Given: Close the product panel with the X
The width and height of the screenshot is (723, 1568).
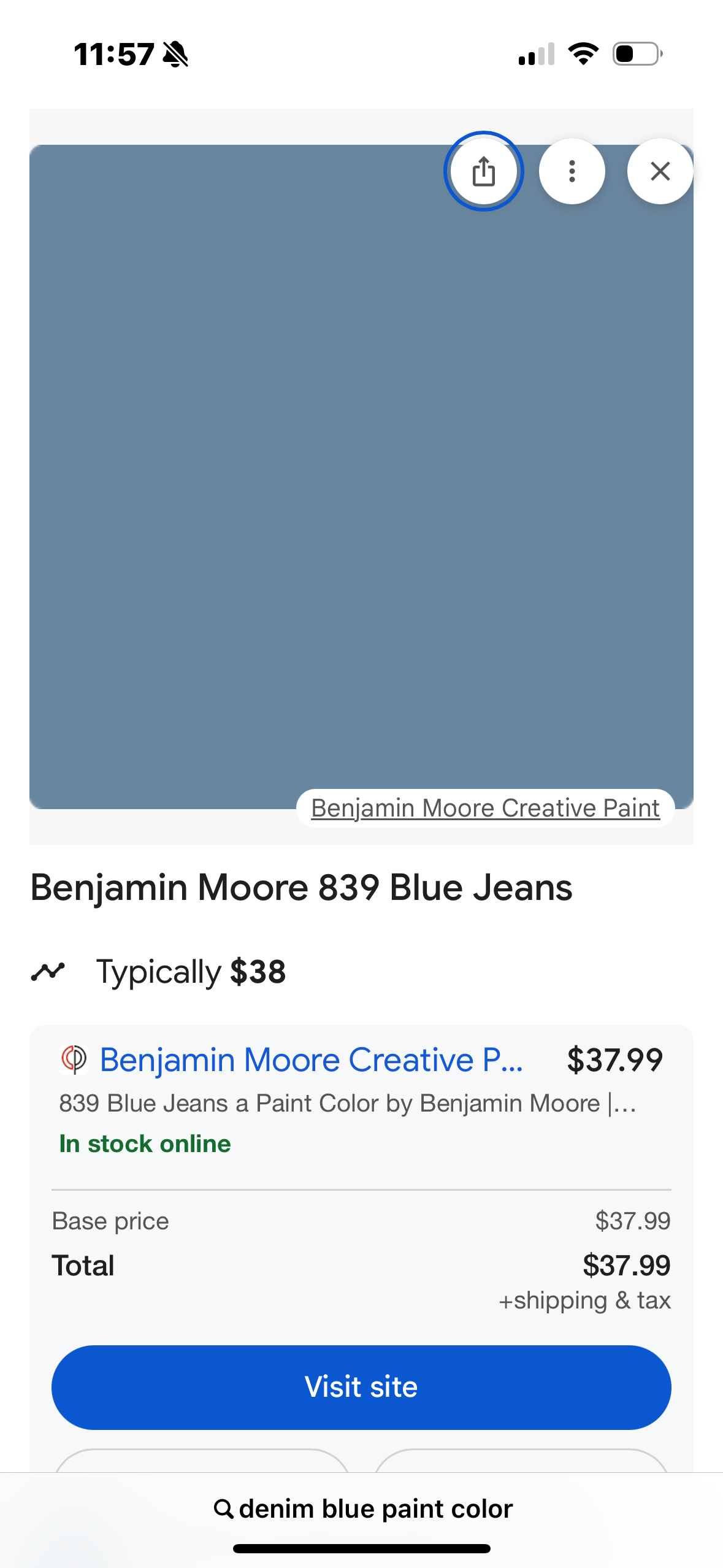Looking at the screenshot, I should (660, 171).
